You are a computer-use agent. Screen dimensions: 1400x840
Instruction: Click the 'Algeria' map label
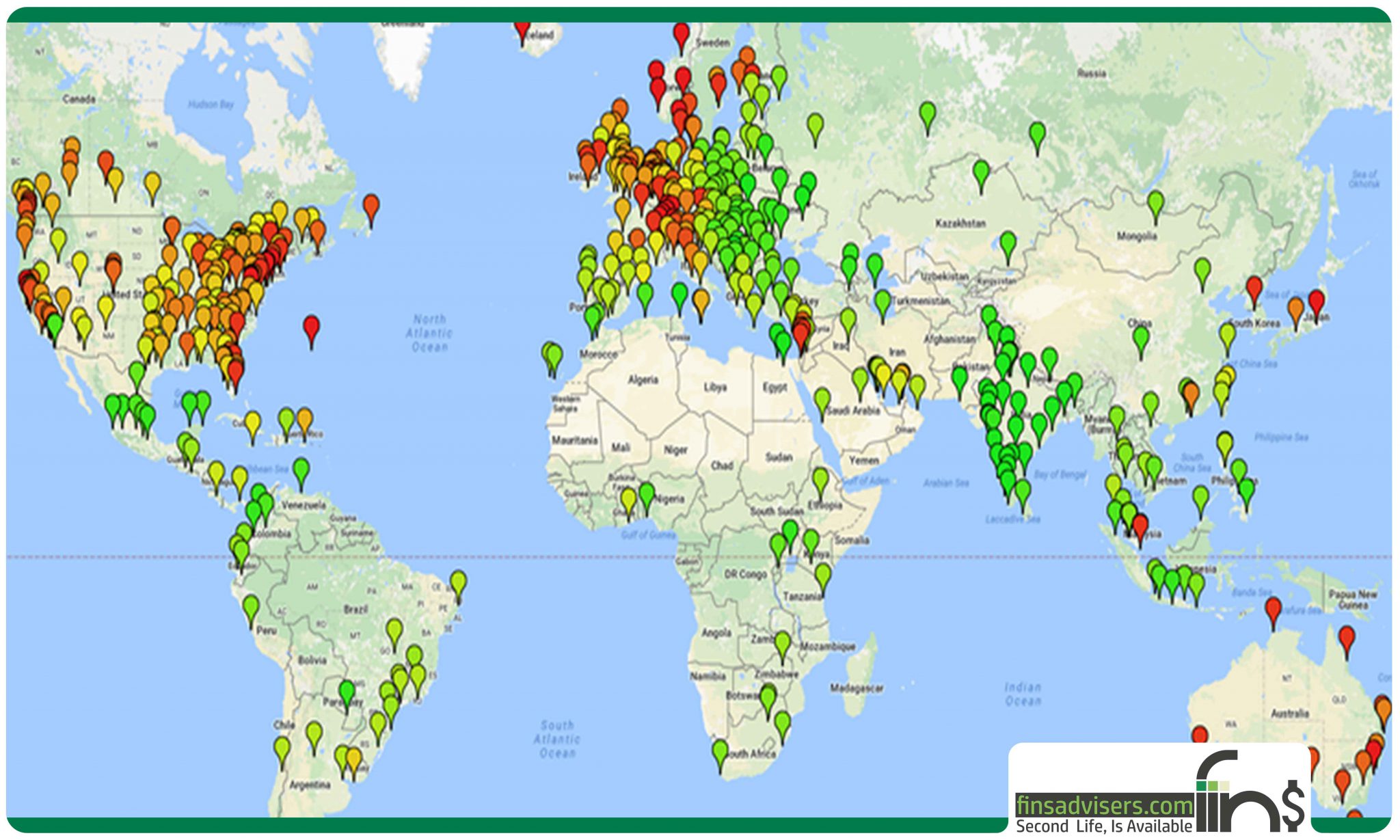coord(643,379)
